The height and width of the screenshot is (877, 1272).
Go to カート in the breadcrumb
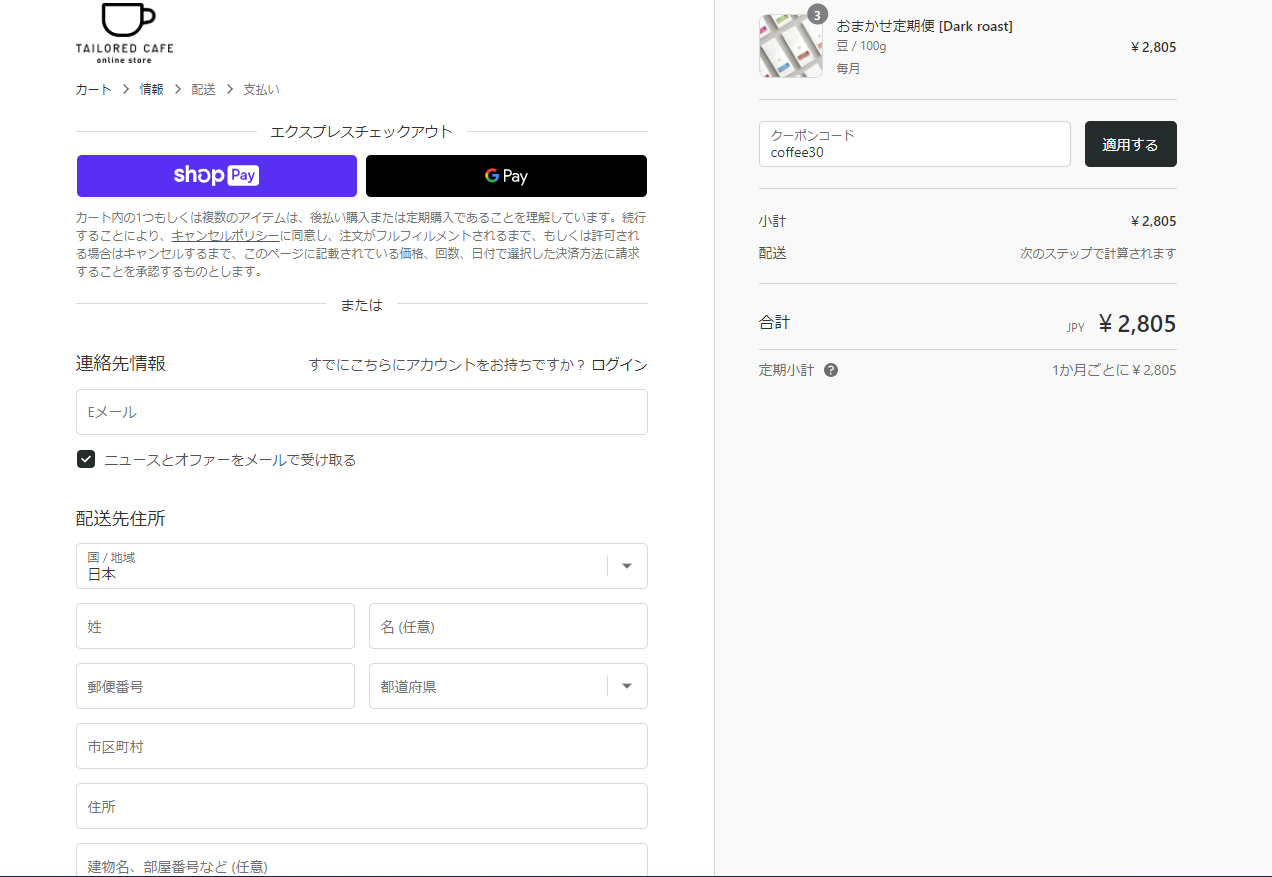pyautogui.click(x=94, y=89)
